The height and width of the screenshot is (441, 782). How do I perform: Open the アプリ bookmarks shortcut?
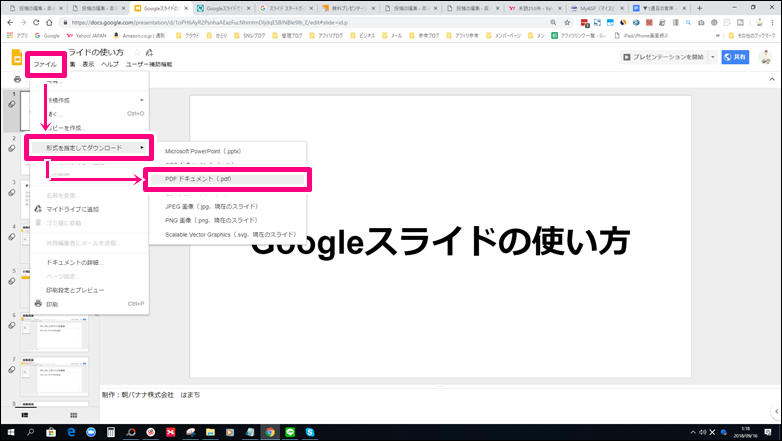[x=17, y=35]
